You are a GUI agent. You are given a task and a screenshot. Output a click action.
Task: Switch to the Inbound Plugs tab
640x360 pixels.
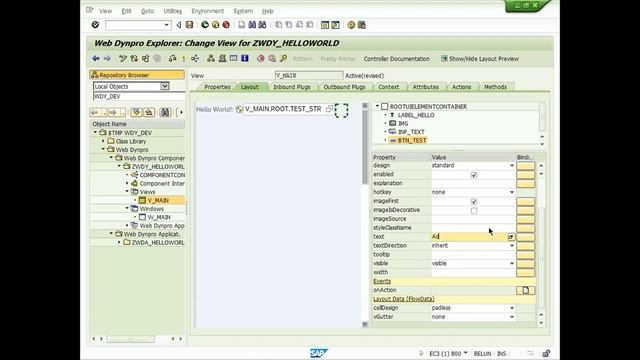tap(292, 87)
